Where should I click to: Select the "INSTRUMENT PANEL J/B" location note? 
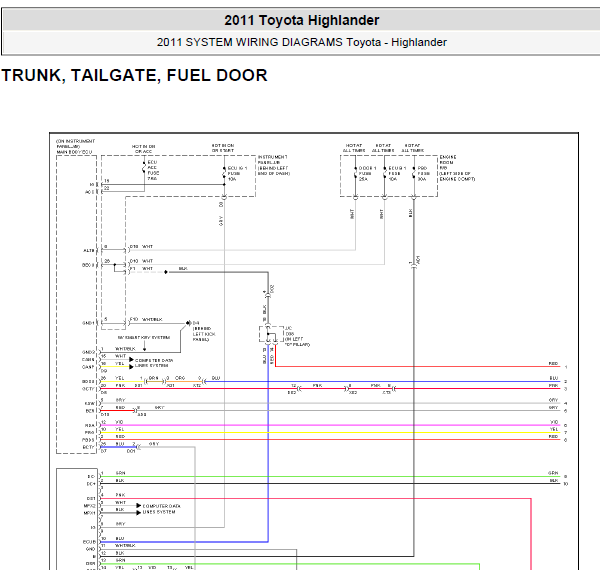(x=274, y=165)
